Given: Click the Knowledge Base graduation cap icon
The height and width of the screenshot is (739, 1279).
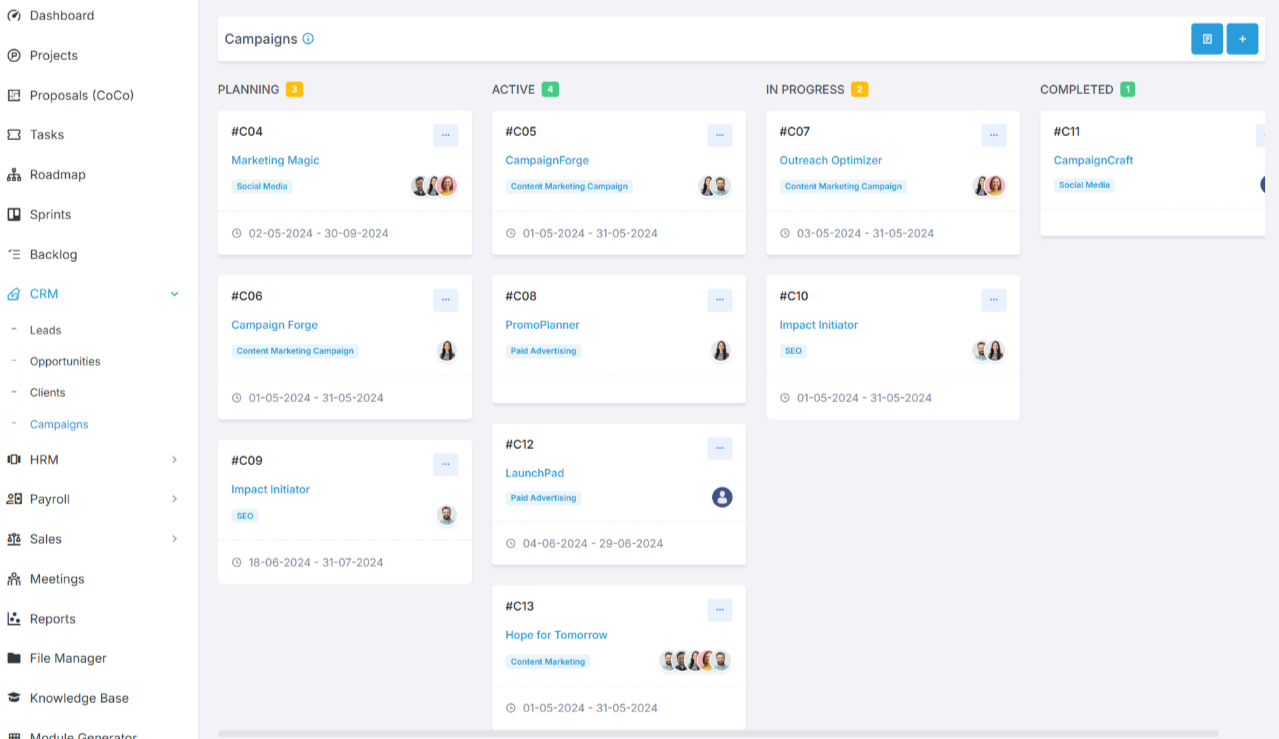Looking at the screenshot, I should tap(14, 698).
